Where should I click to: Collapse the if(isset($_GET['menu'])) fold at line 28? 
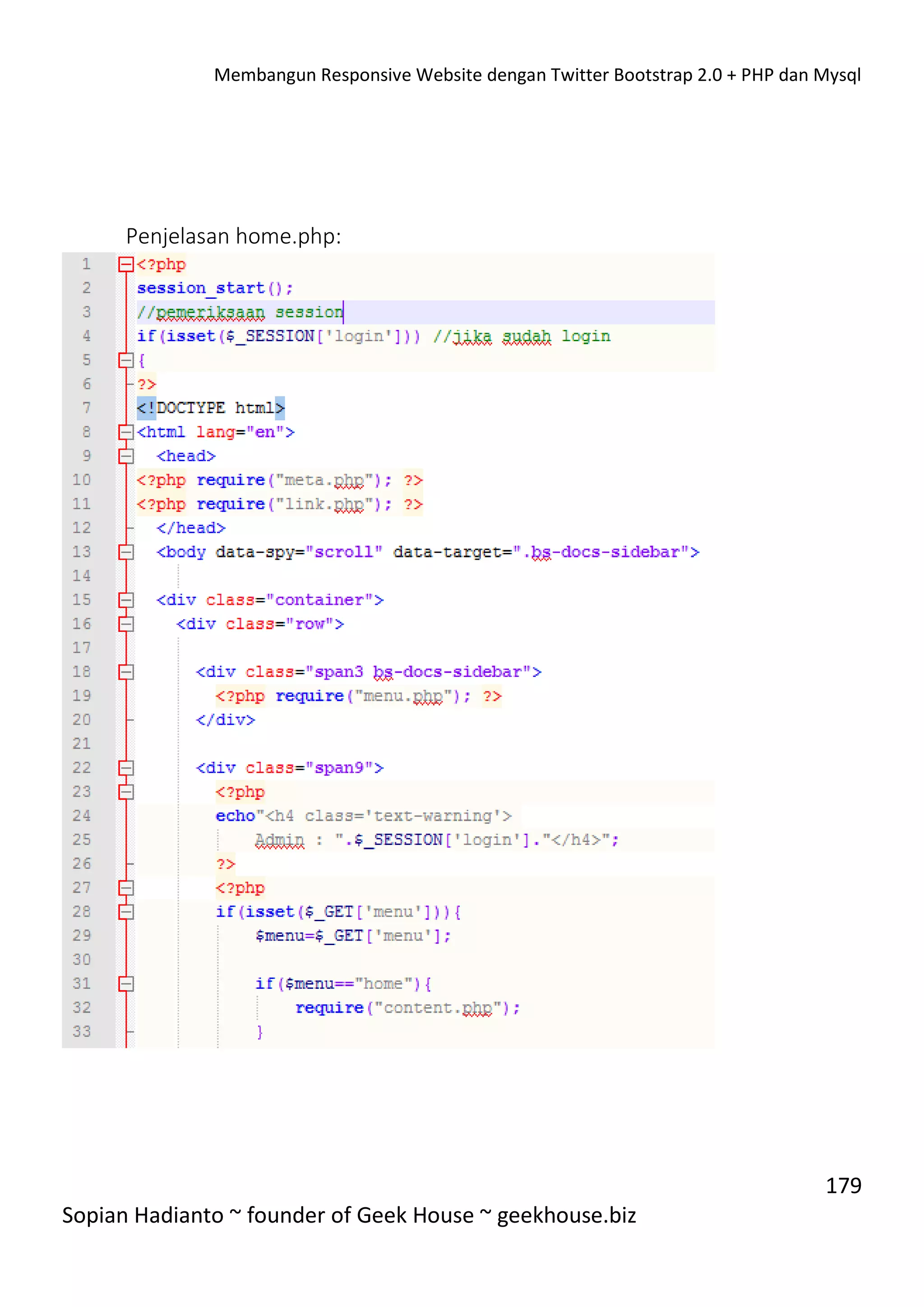coord(126,912)
